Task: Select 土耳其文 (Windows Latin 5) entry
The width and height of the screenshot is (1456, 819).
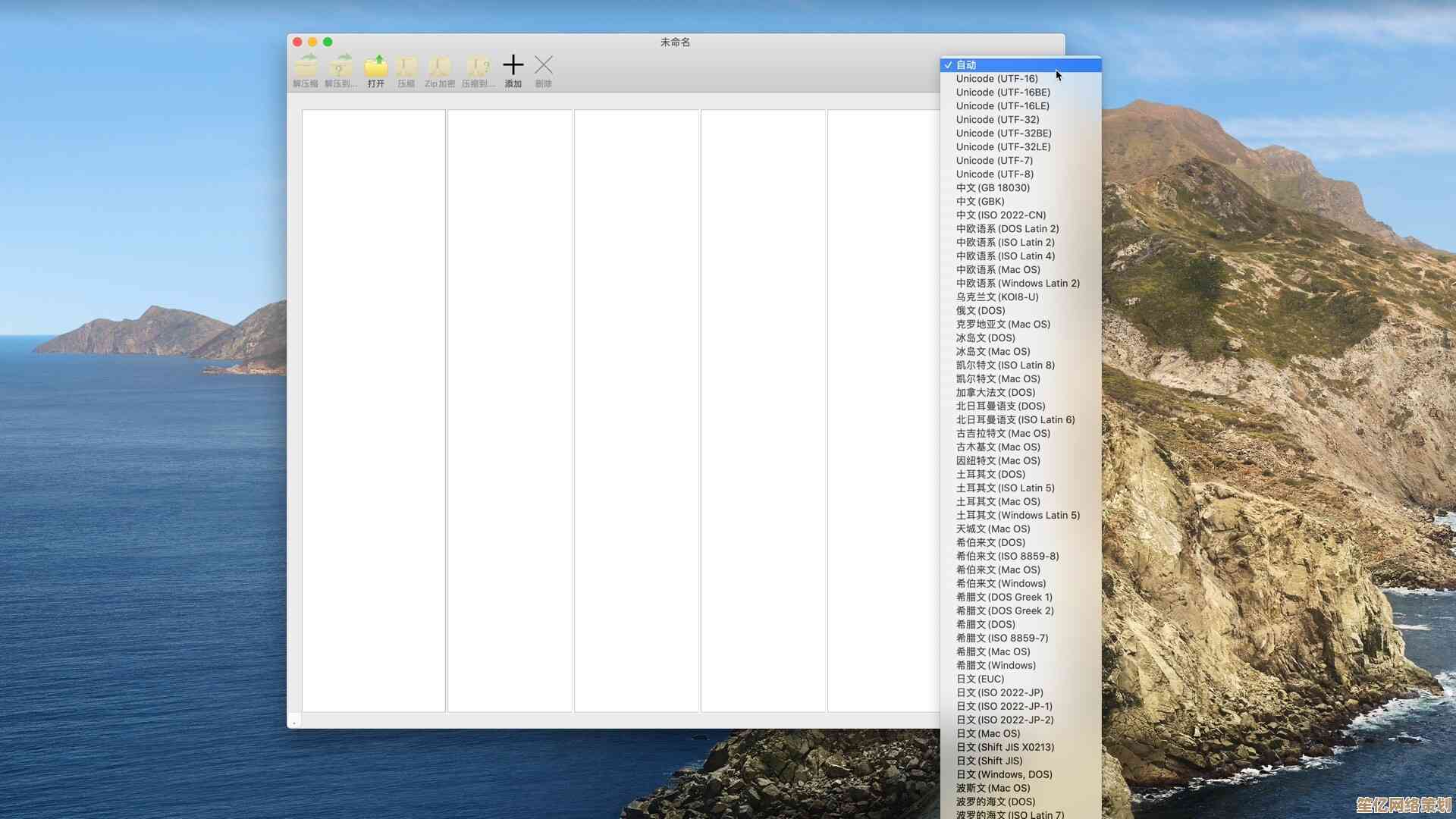Action: pos(1018,516)
